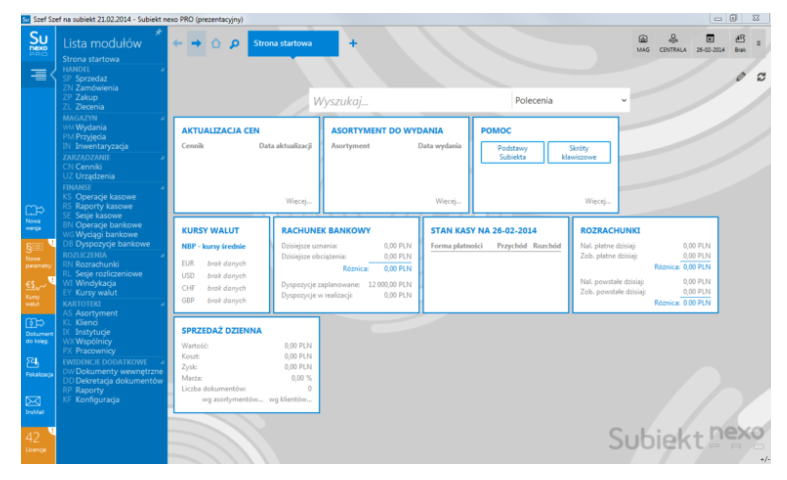Open the Cenniki module
Image resolution: width=787 pixels, height=480 pixels.
point(89,167)
